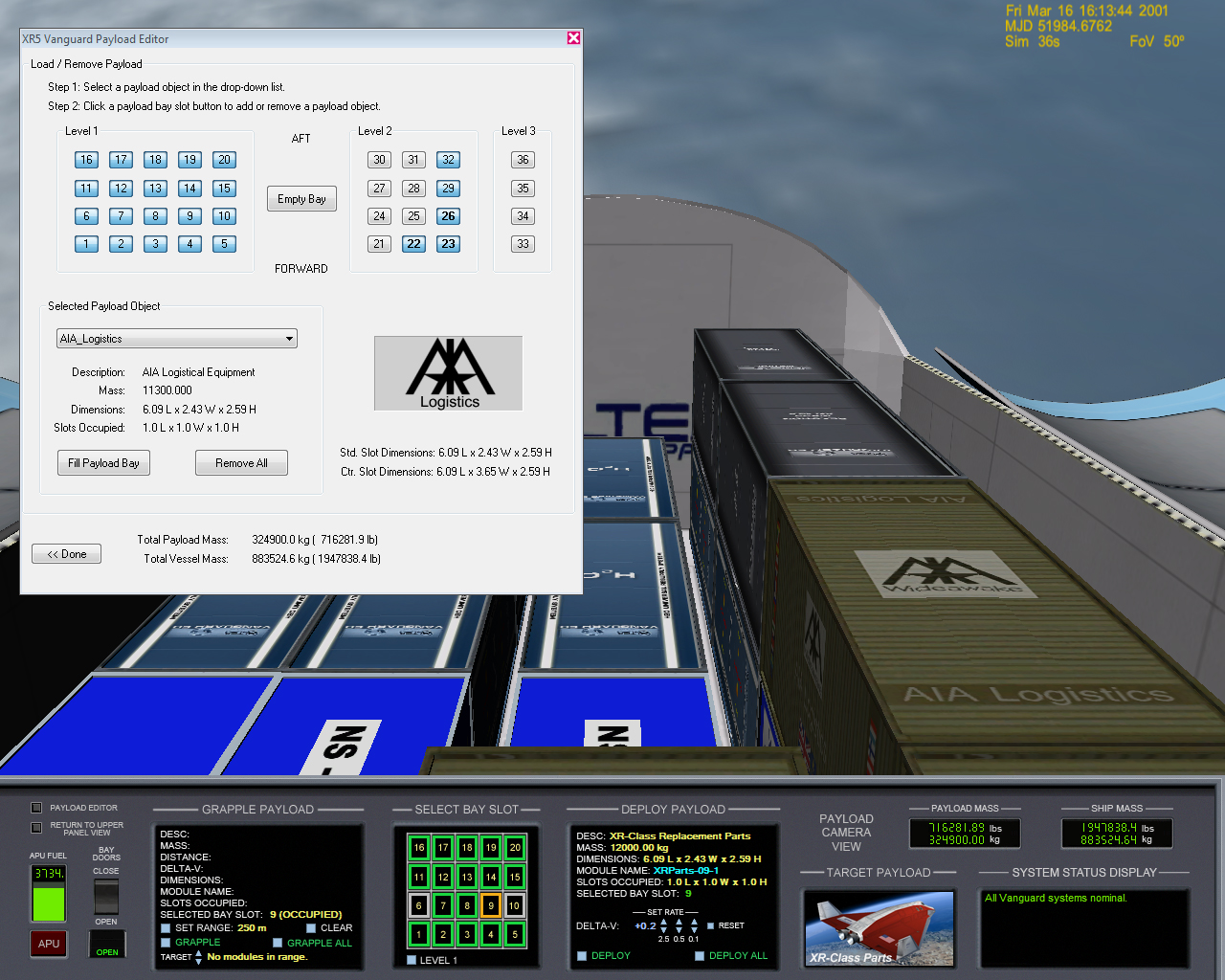Flip the Bay Doors open/close switch
The width and height of the screenshot is (1225, 980).
(106, 896)
